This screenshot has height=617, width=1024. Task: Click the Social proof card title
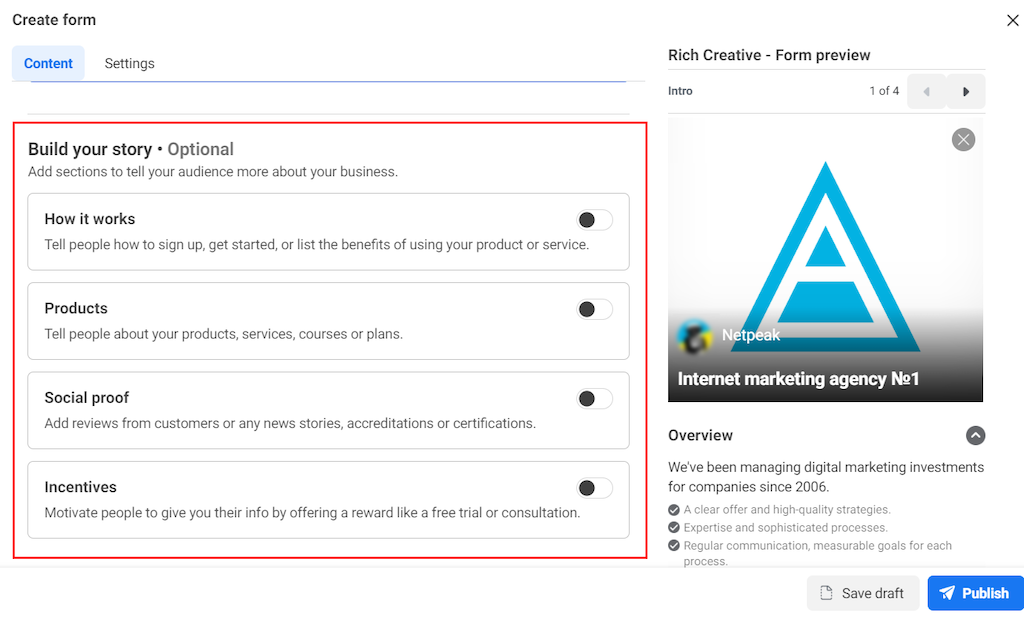point(86,398)
